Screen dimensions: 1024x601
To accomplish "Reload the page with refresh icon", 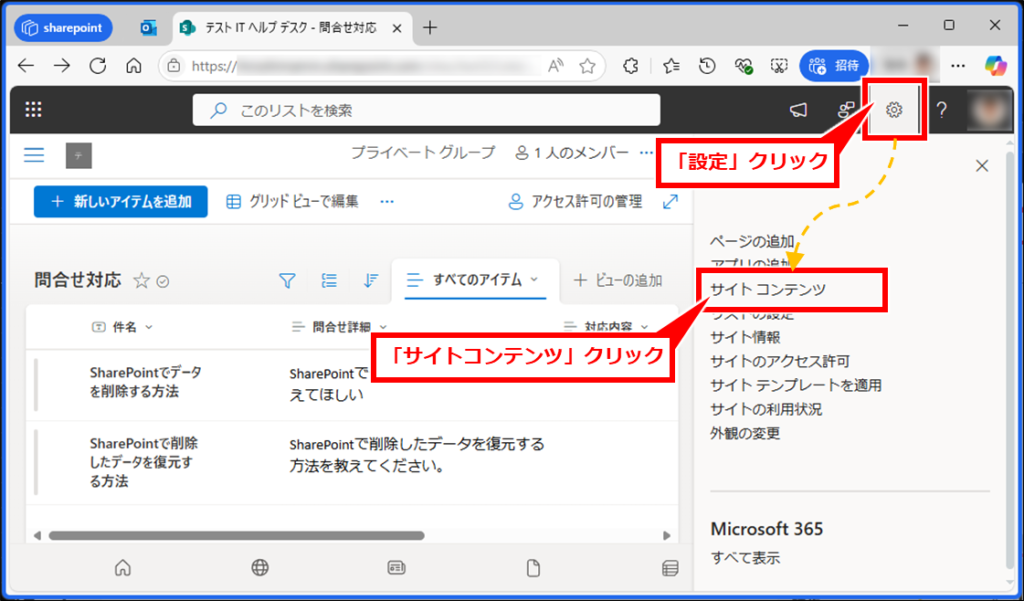I will click(x=98, y=65).
